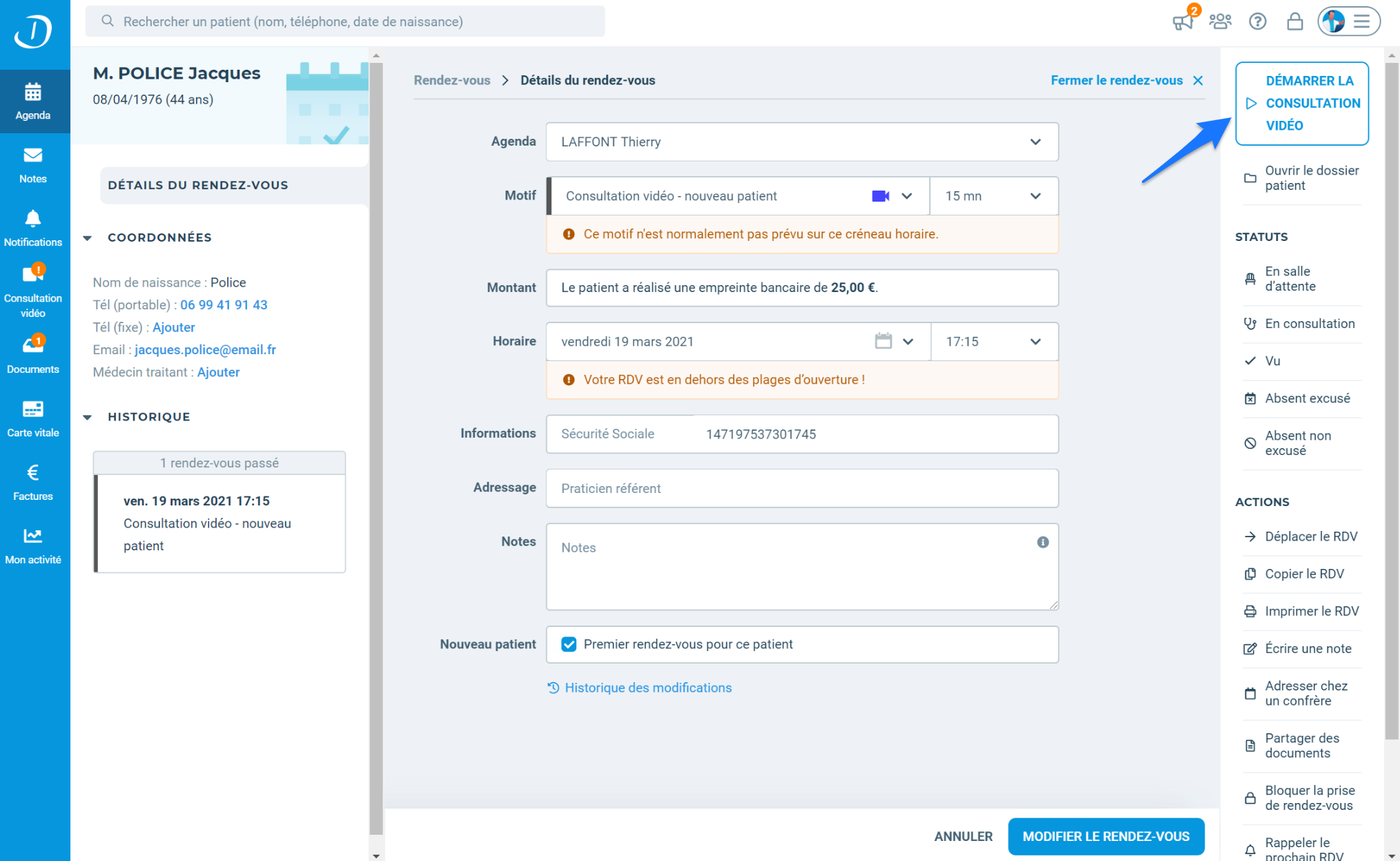This screenshot has height=861, width=1400.
Task: Uncheck Premier rendez-vous pour ce patient
Action: tap(569, 644)
